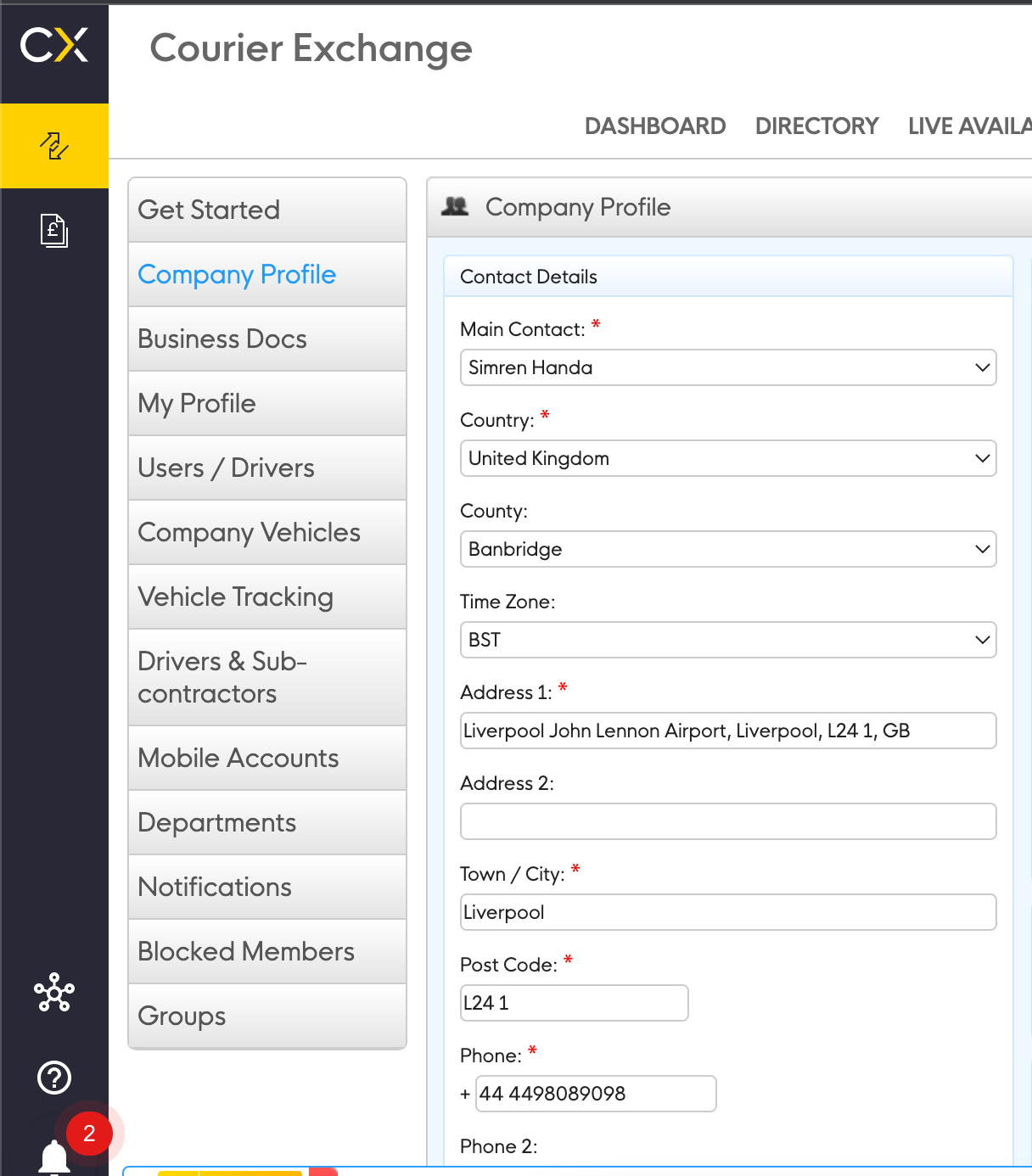Open the Main Contact dropdown
The height and width of the screenshot is (1176, 1032).
coord(728,367)
